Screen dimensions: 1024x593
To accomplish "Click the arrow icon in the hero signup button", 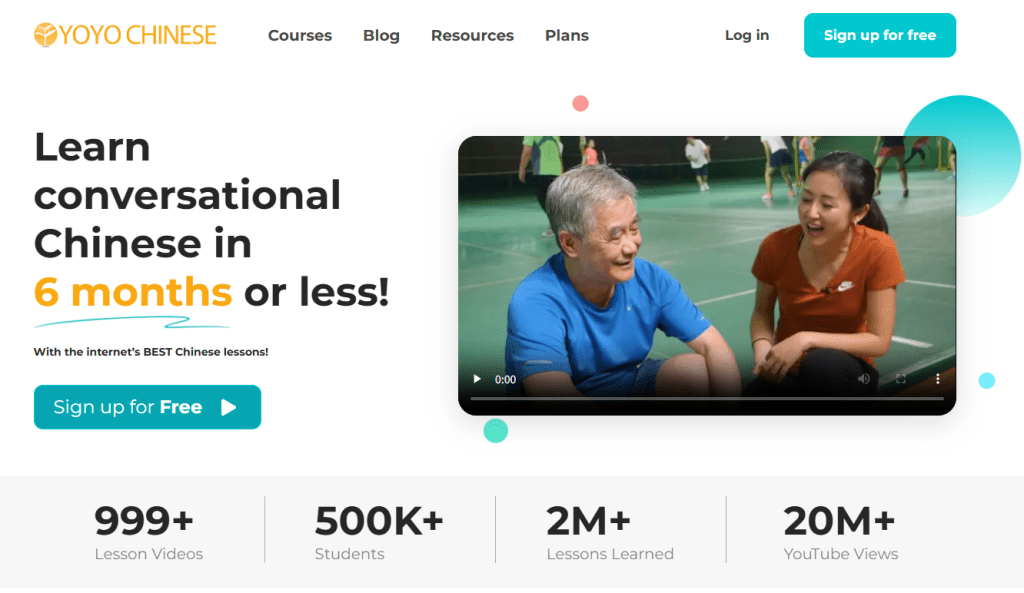I will 229,408.
